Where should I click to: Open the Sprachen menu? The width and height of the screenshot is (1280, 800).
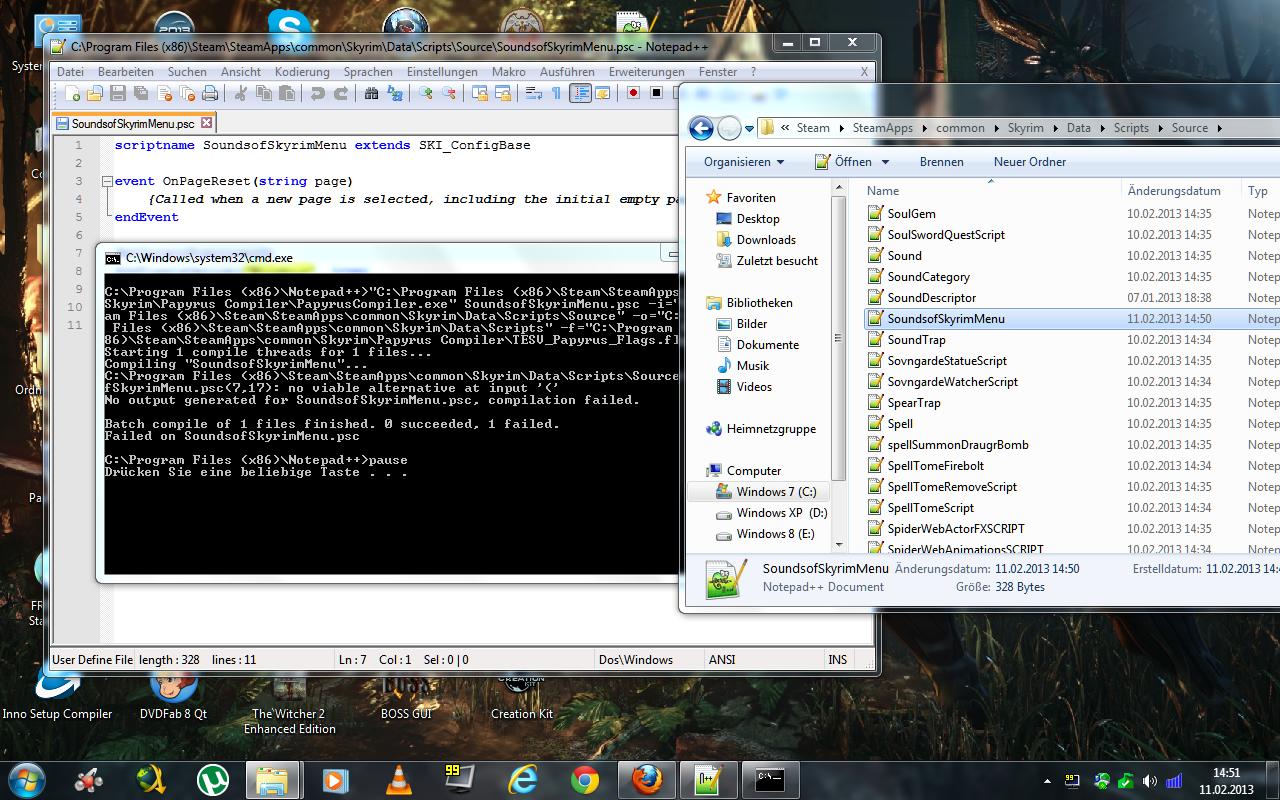[x=368, y=72]
